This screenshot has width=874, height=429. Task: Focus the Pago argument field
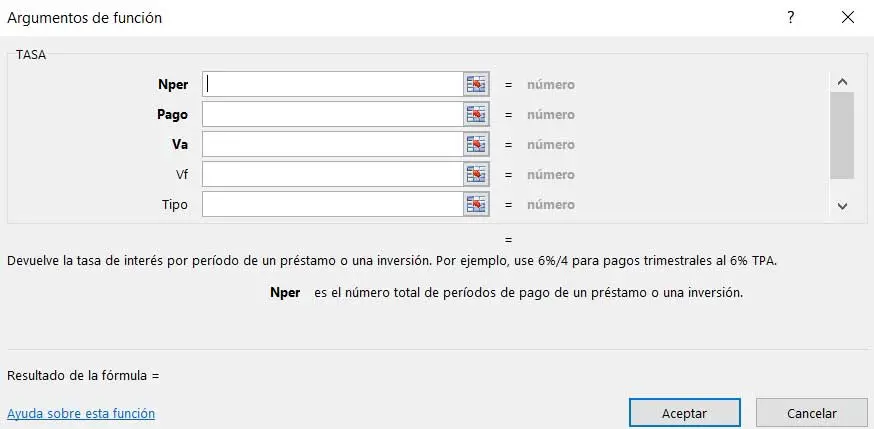(x=332, y=115)
